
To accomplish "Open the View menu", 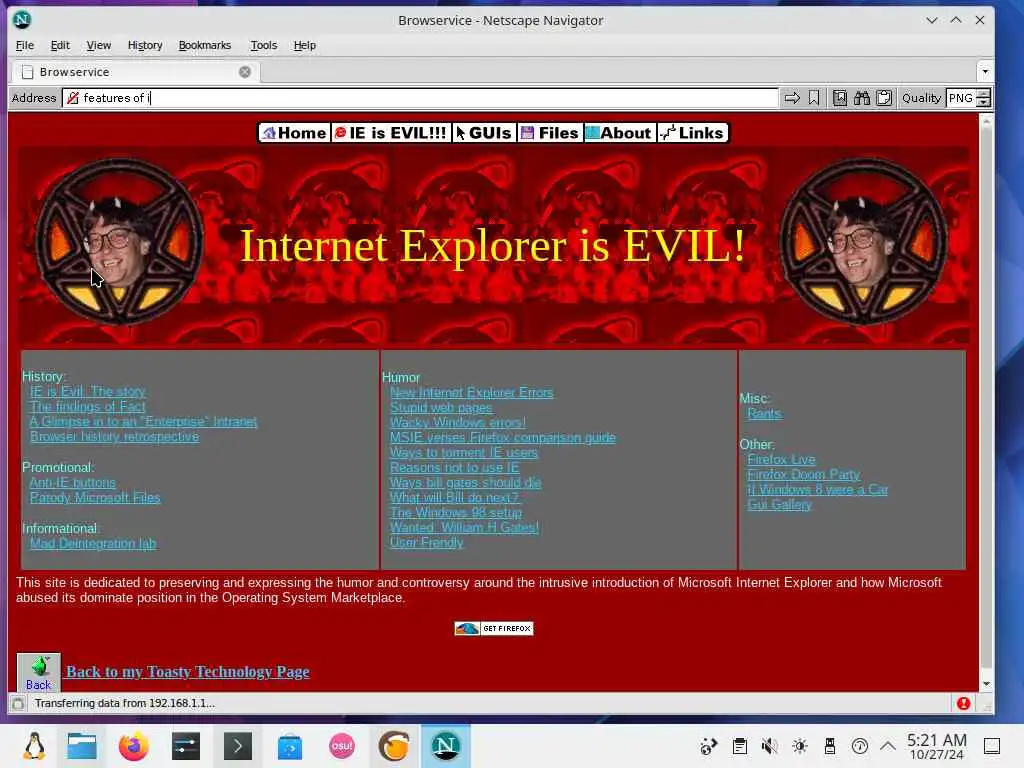I will [99, 45].
